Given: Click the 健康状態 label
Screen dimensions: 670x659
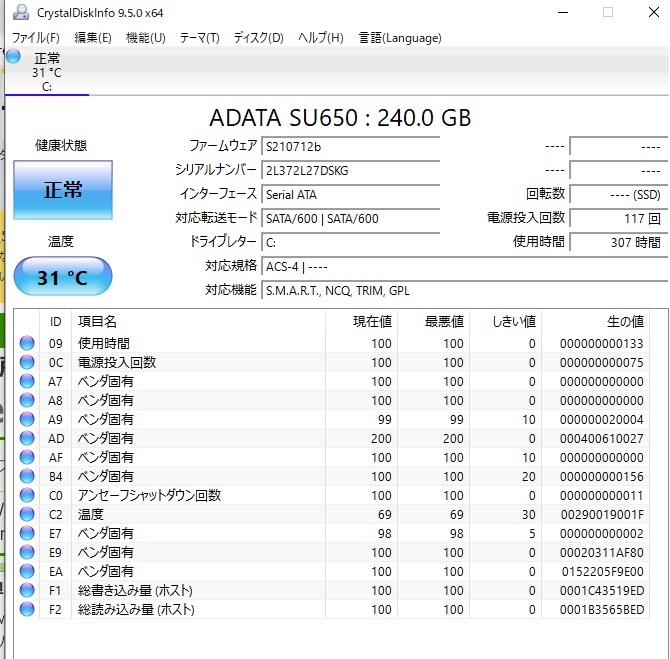Looking at the screenshot, I should [61, 145].
